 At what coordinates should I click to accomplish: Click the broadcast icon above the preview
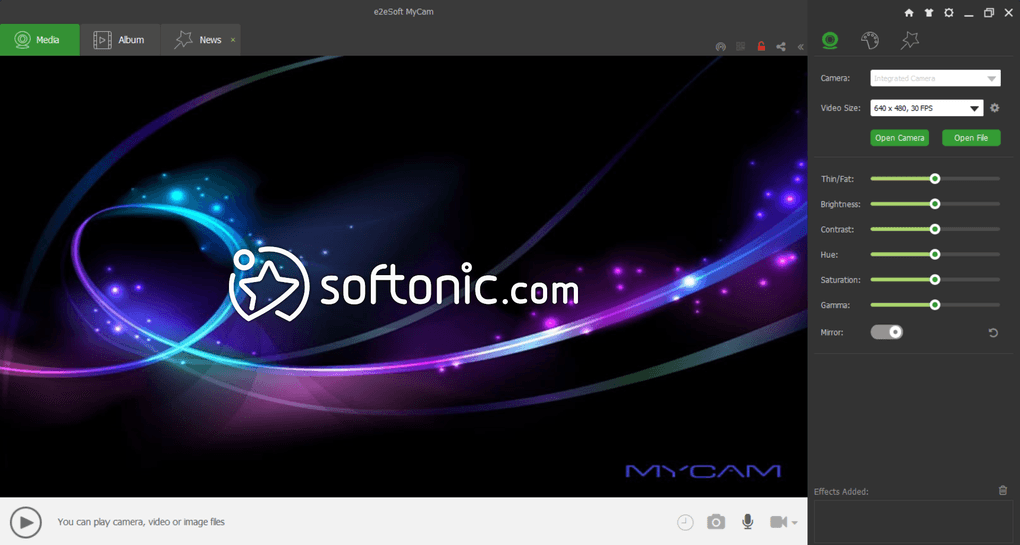721,47
